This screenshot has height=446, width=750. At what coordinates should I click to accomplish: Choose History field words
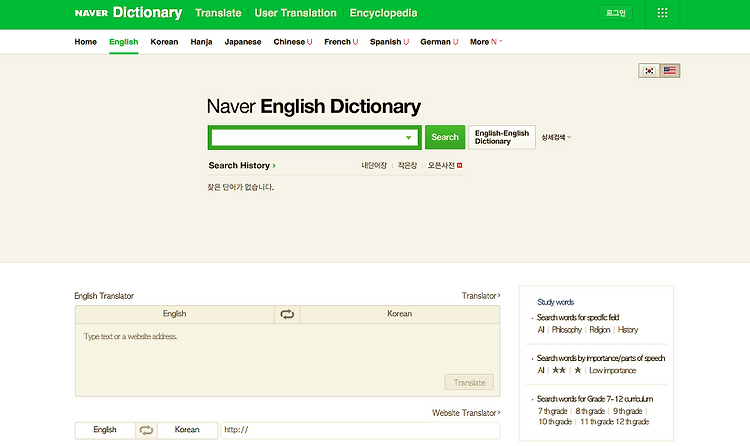tap(628, 330)
